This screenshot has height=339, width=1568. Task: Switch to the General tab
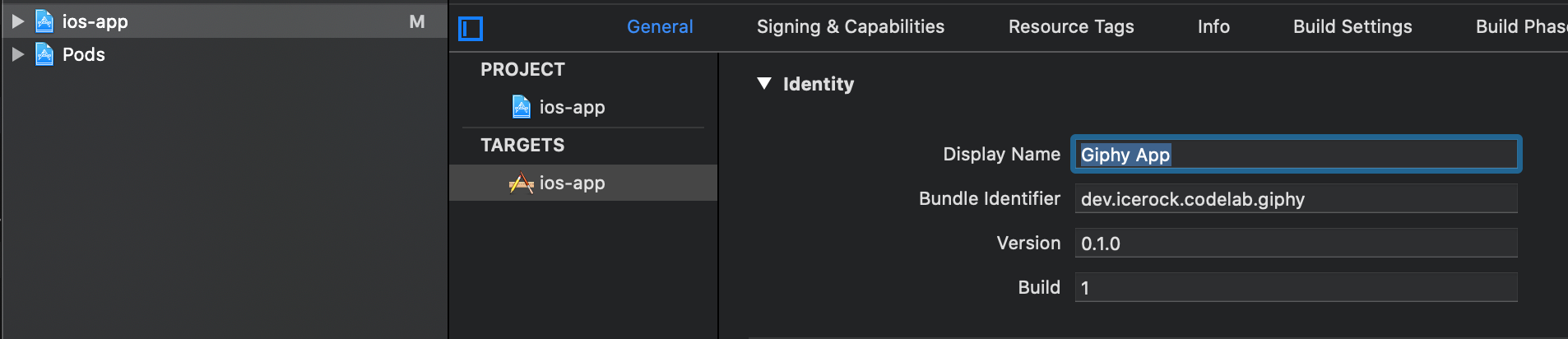(660, 27)
